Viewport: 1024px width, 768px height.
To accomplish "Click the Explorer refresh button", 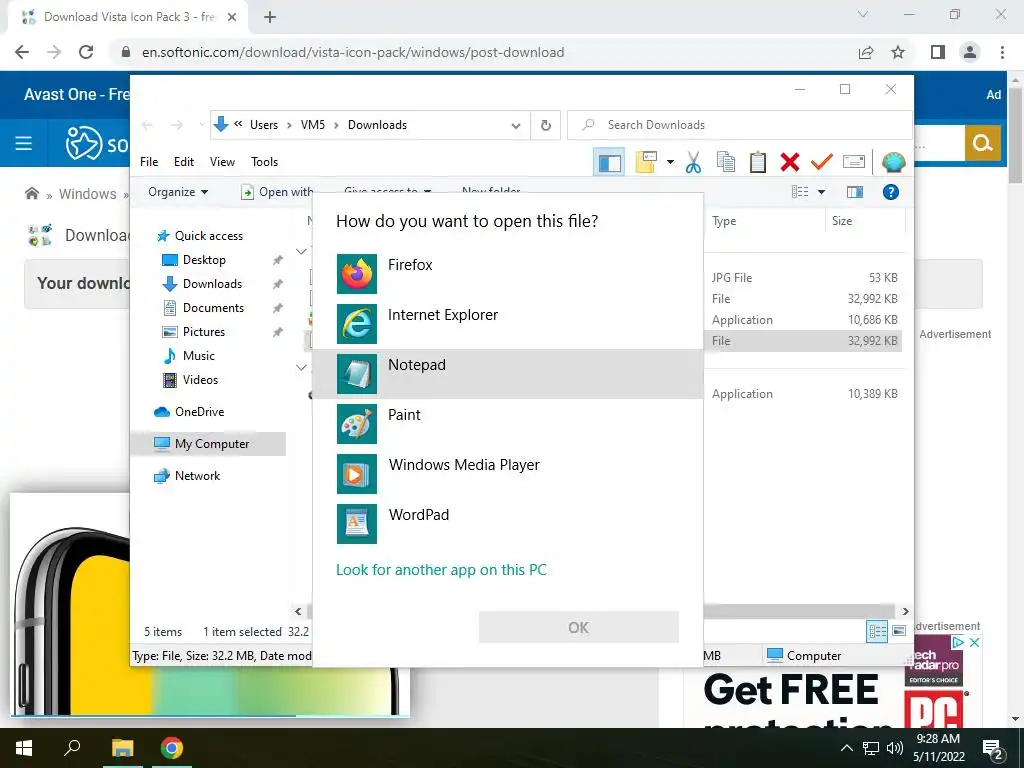I will click(546, 125).
